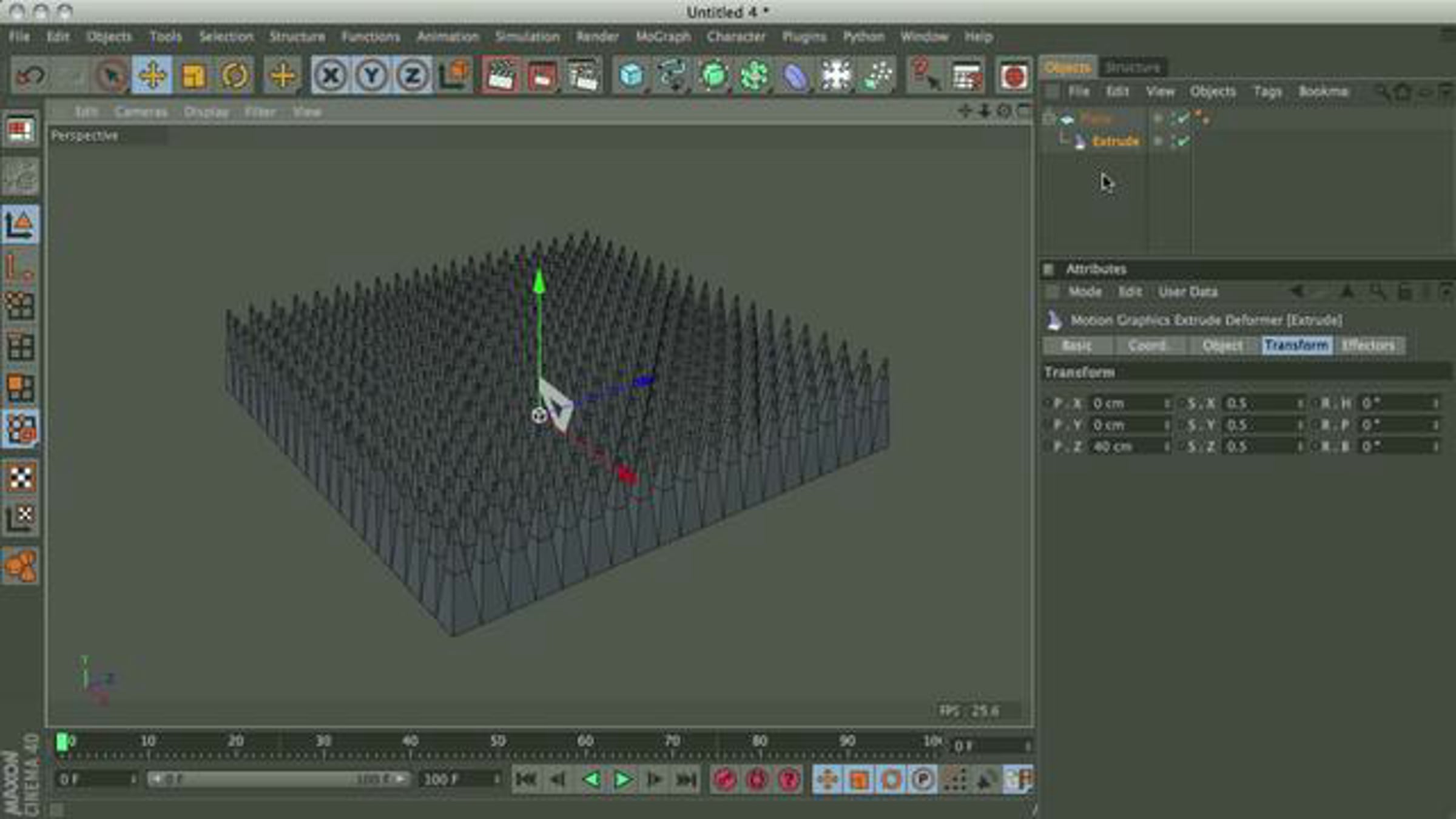Switch to Points mode in left sidebar
The image size is (1456, 819).
(21, 306)
